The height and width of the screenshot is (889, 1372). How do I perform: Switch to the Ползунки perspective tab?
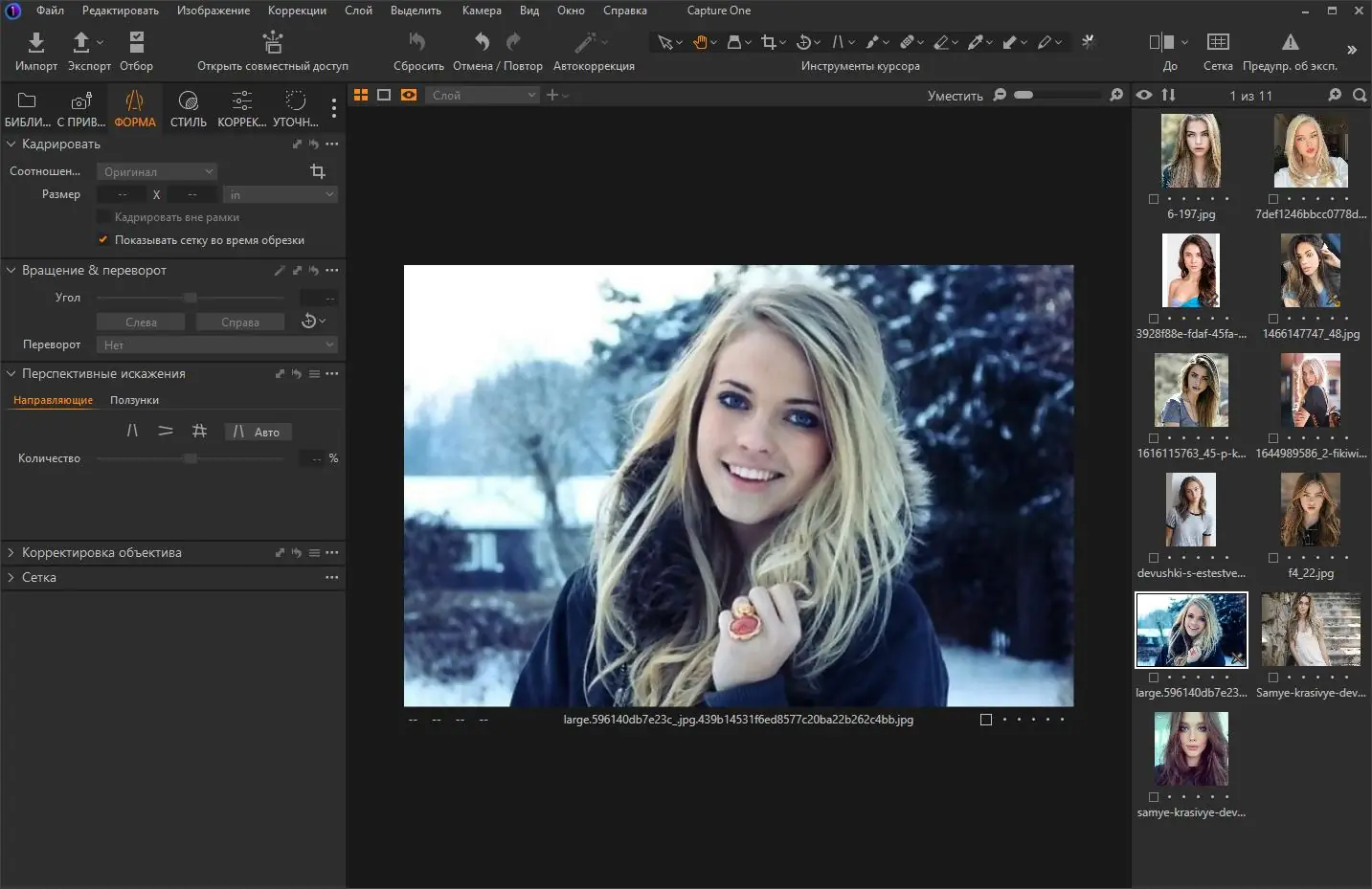pyautogui.click(x=133, y=400)
